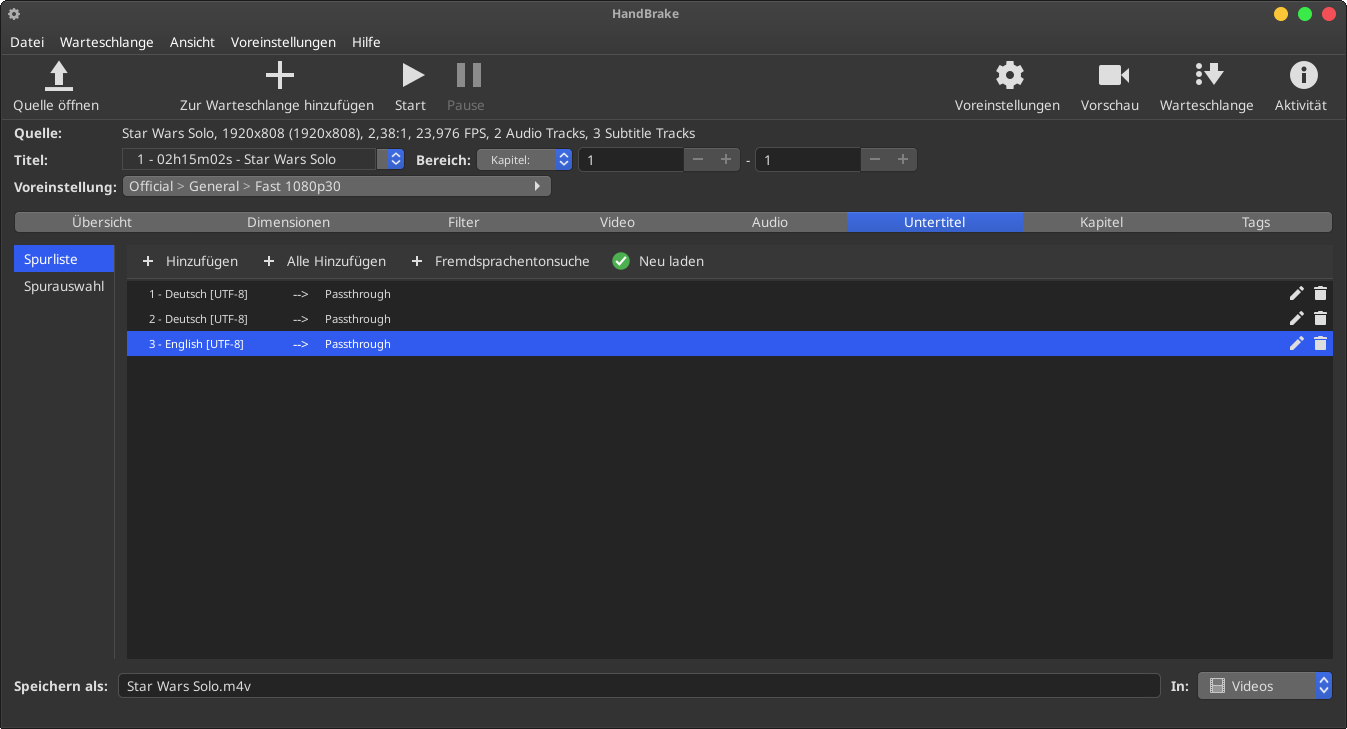Click the green Neu laden check icon
This screenshot has width=1347, height=729.
point(621,261)
